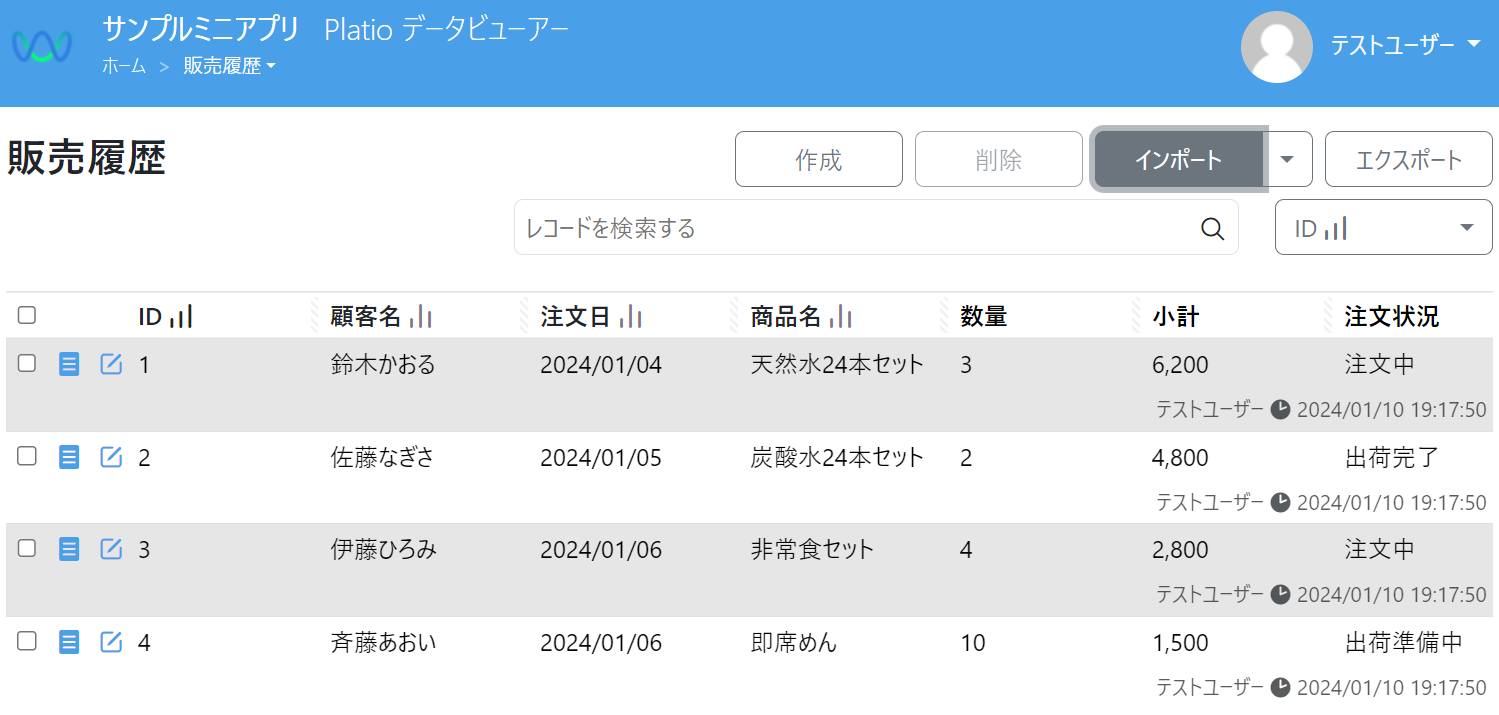Check the checkbox for record 2
1499x715 pixels.
[x=27, y=456]
